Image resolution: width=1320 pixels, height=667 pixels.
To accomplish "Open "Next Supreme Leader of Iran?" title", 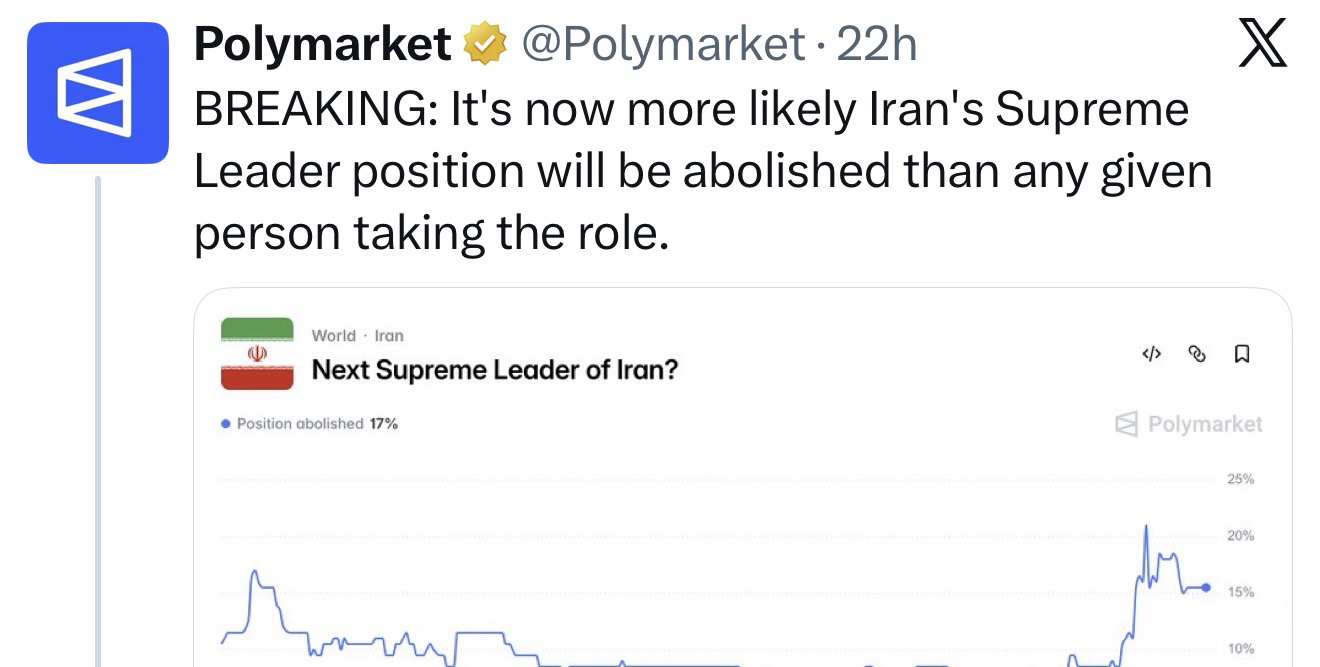I will point(495,370).
